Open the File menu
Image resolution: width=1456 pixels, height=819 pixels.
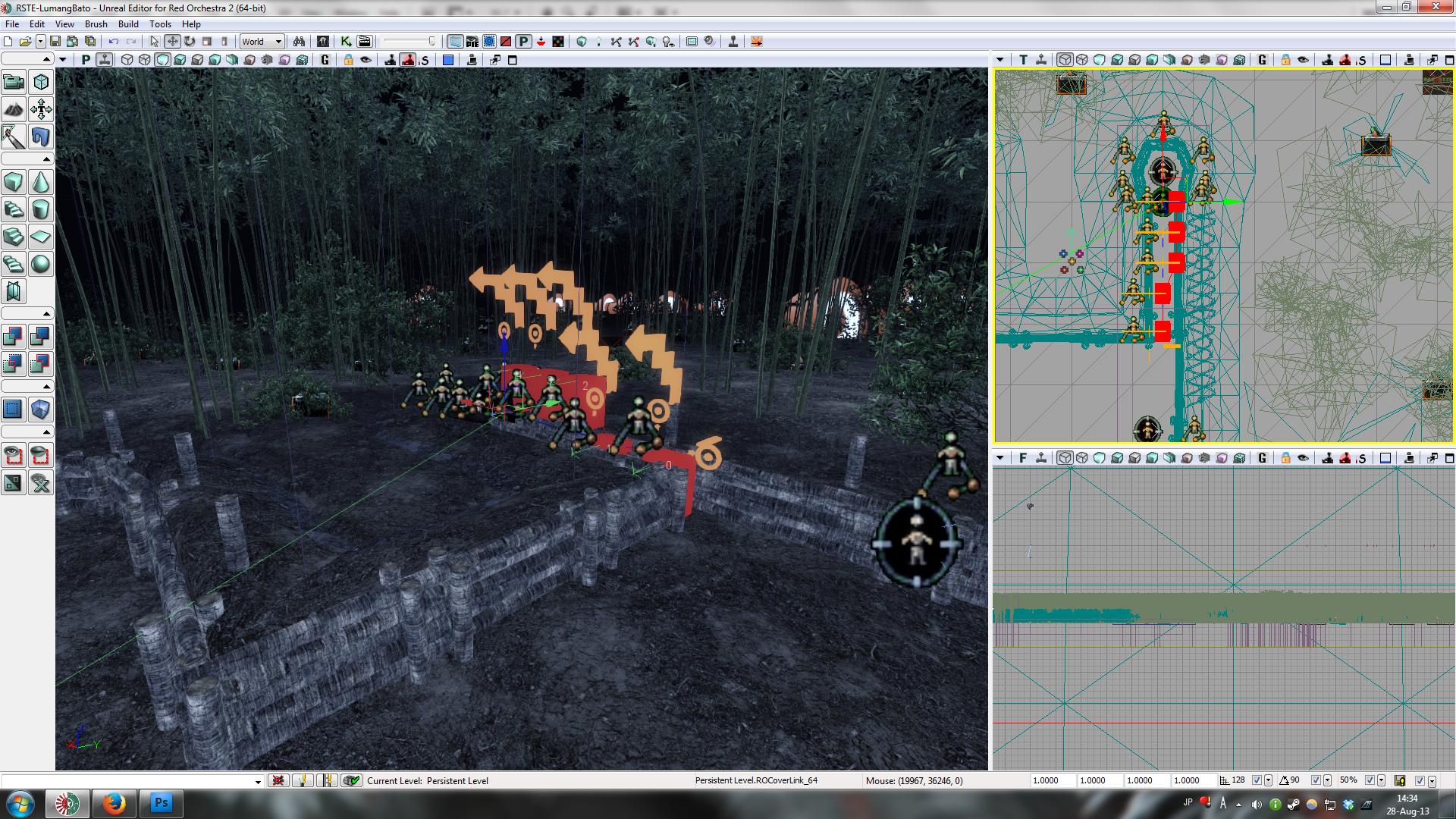tap(12, 24)
